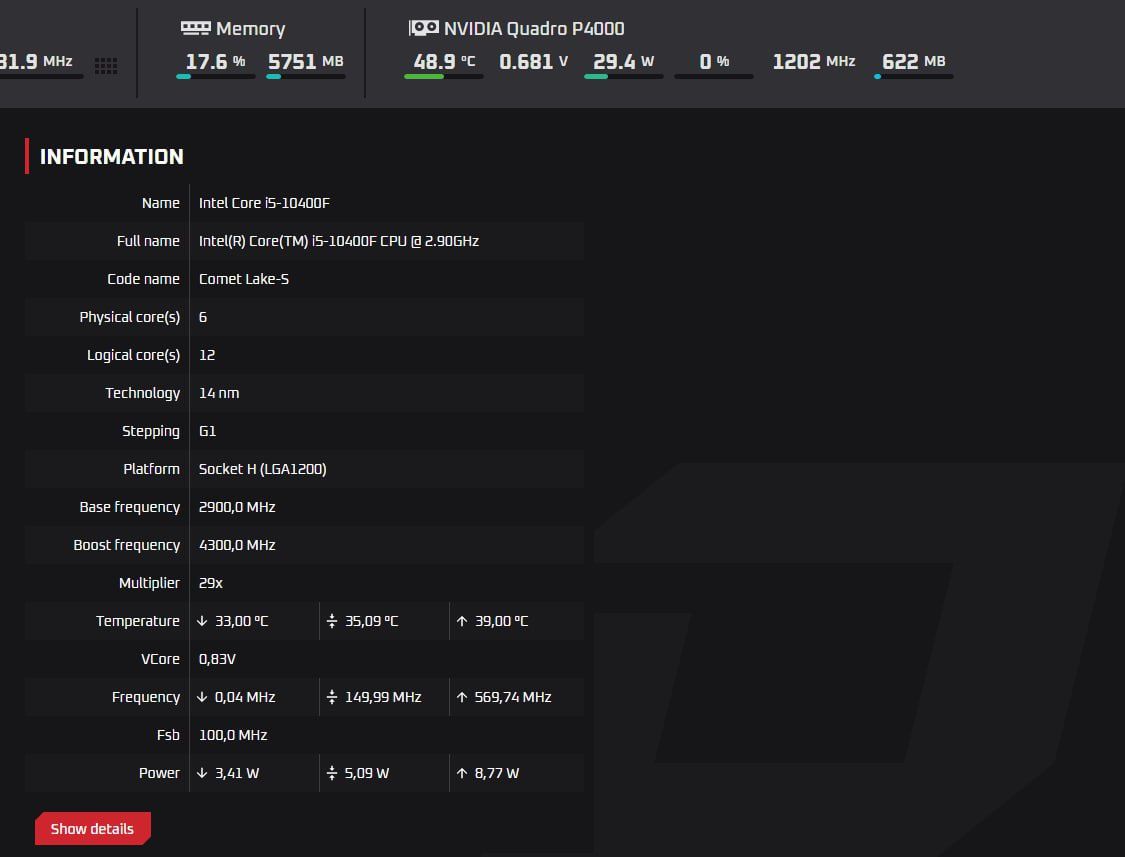Viewport: 1125px width, 857px height.
Task: Click the Power maximum up-arrow icon
Action: 462,773
